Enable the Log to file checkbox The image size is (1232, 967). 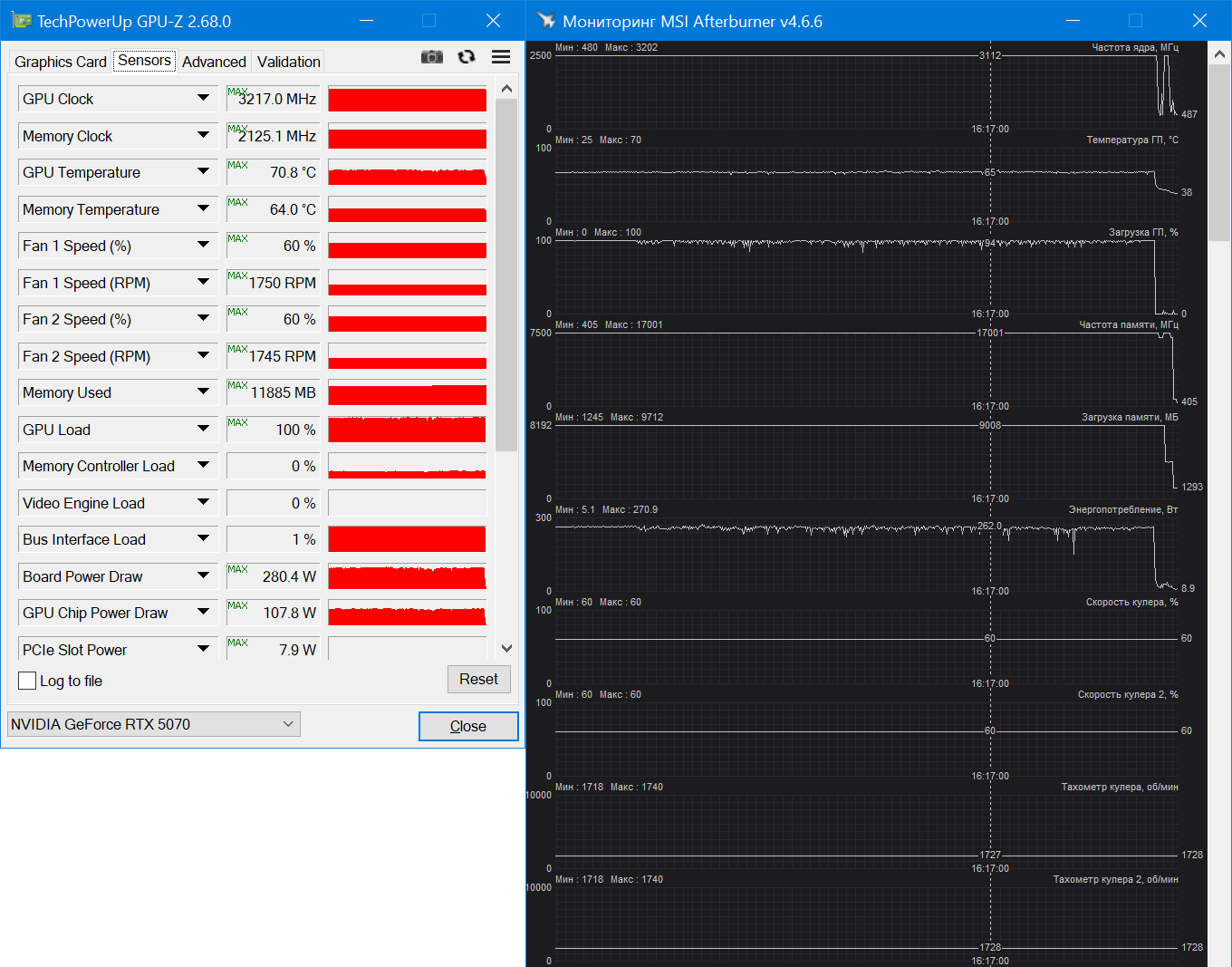pos(28,681)
